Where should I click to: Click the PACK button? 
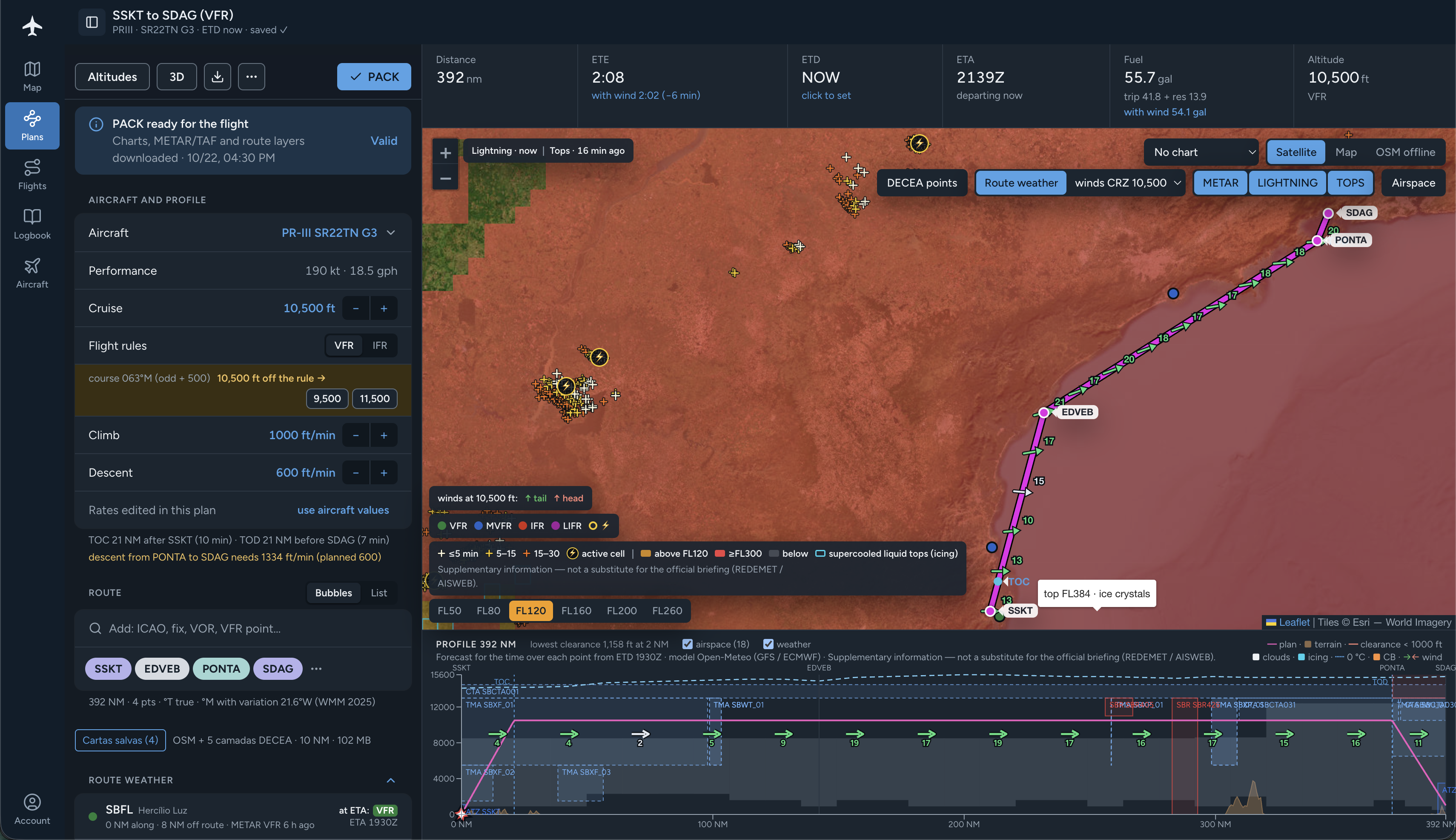(374, 77)
